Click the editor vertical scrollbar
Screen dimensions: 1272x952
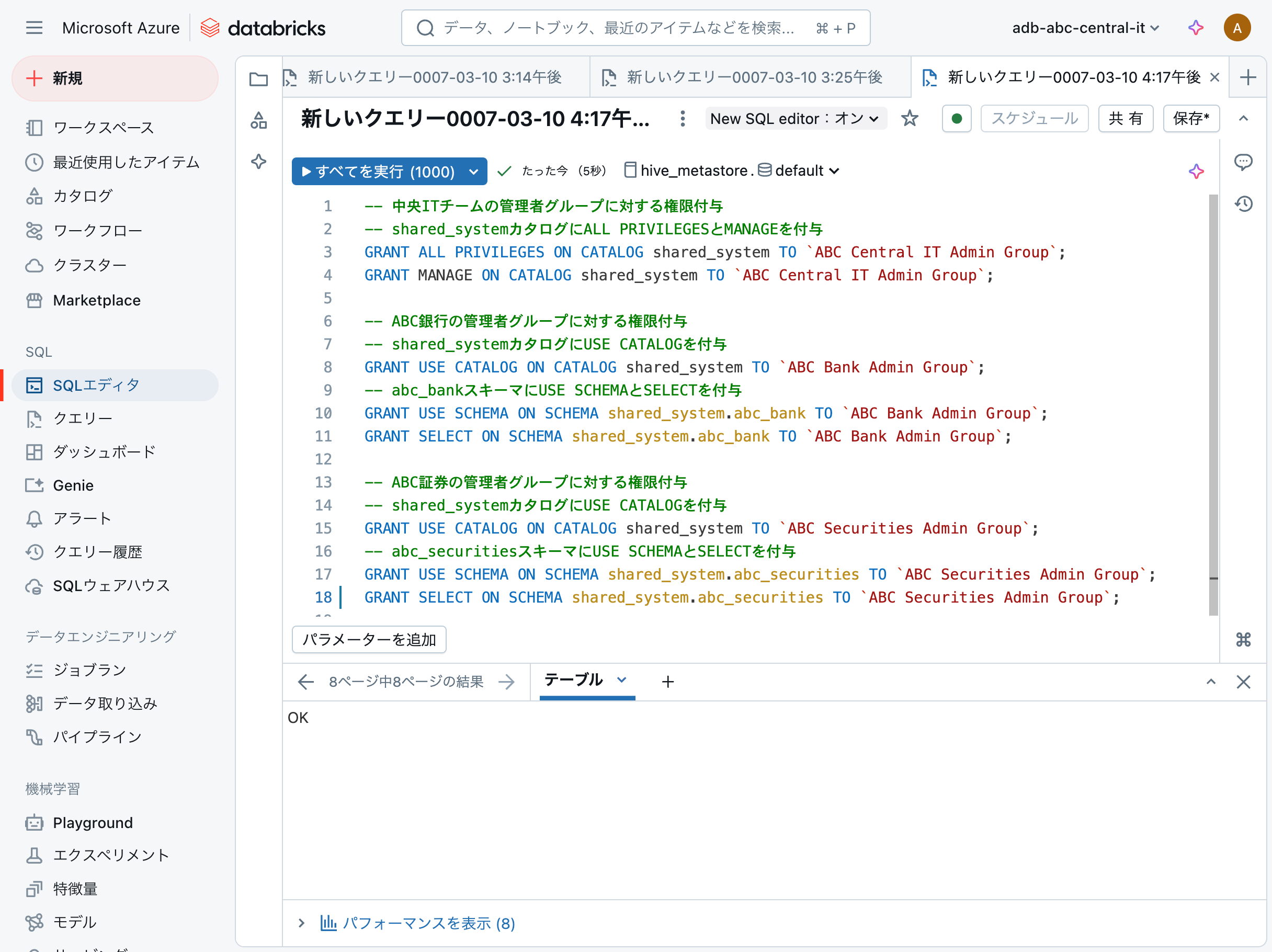pyautogui.click(x=1213, y=403)
